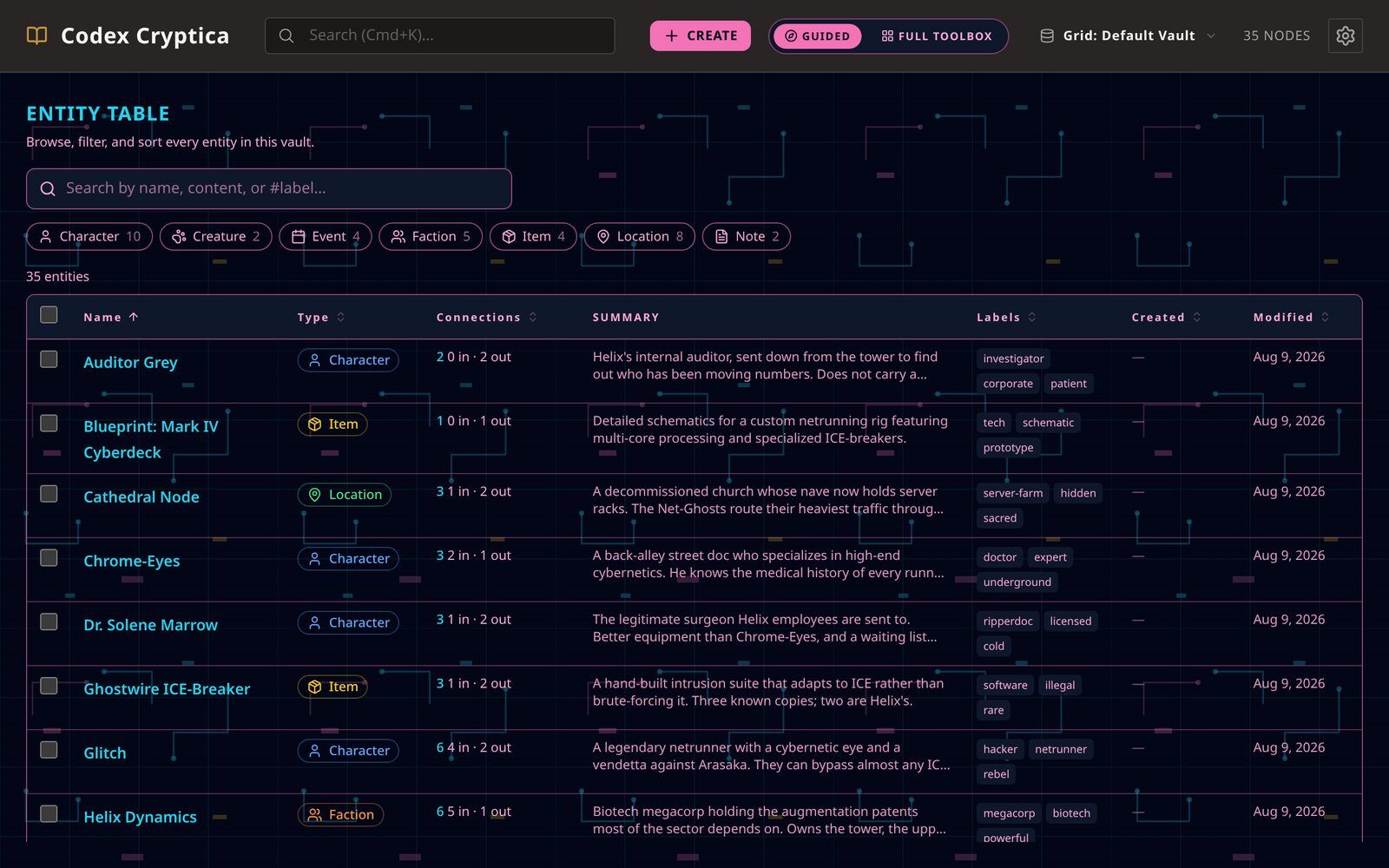Check the Dr. Solene Marrow row checkbox
The width and height of the screenshot is (1389, 868).
click(x=49, y=621)
